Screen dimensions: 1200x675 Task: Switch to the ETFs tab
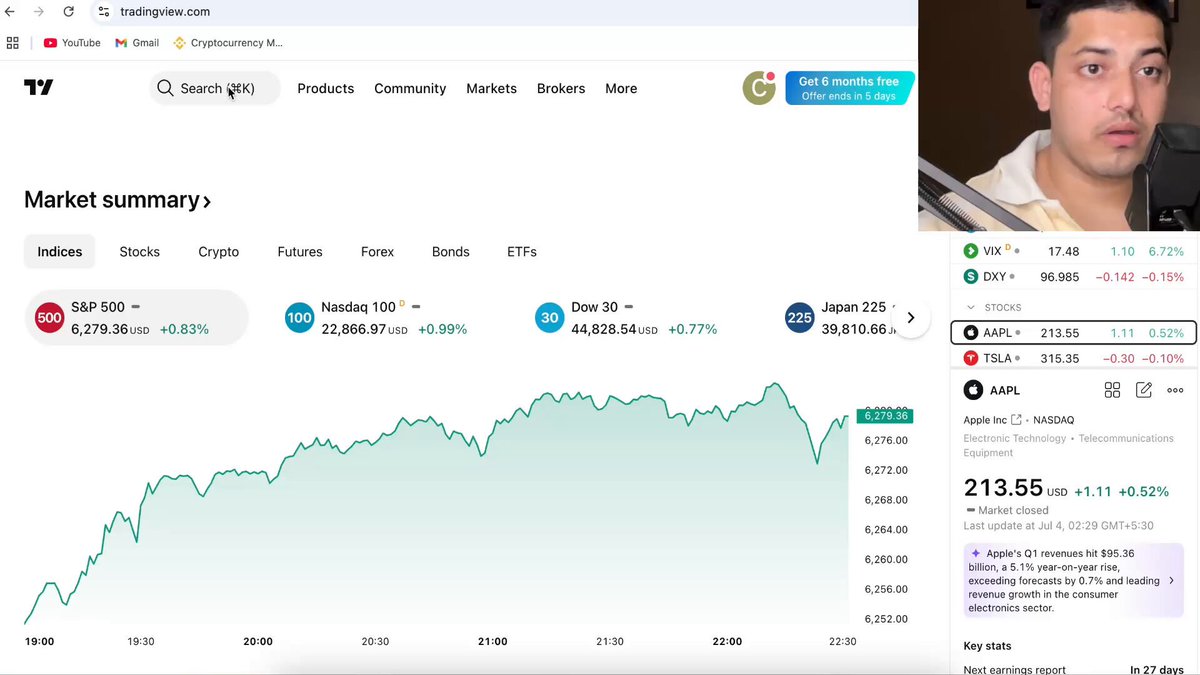point(522,252)
